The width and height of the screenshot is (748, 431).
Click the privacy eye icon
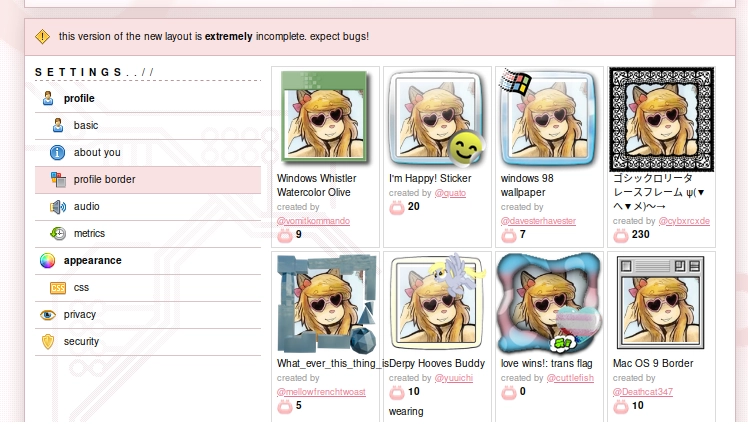tap(48, 315)
